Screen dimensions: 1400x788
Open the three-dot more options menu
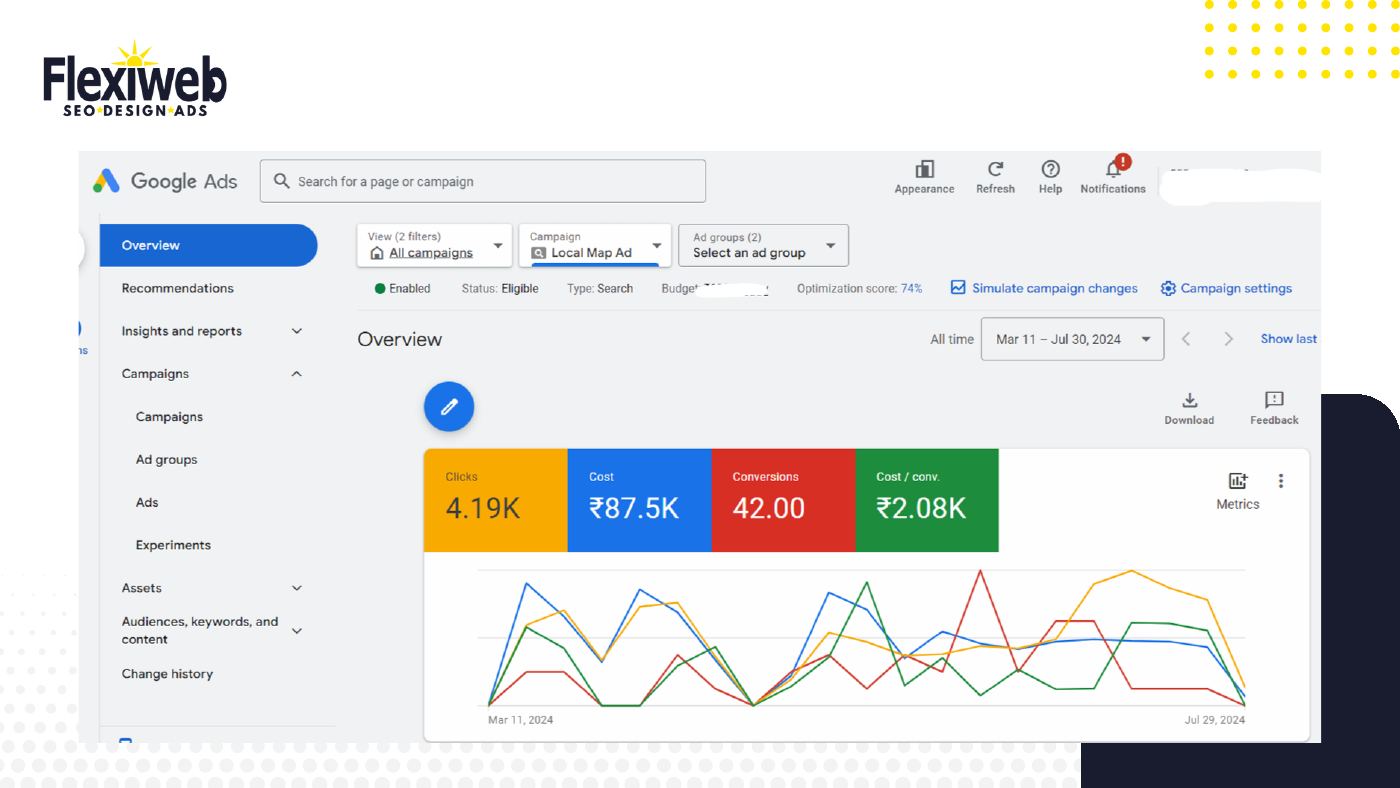pos(1281,481)
